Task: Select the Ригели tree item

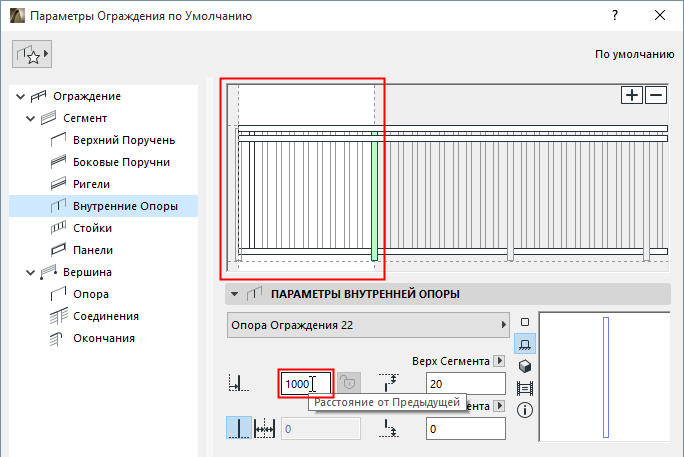Action: pyautogui.click(x=91, y=184)
